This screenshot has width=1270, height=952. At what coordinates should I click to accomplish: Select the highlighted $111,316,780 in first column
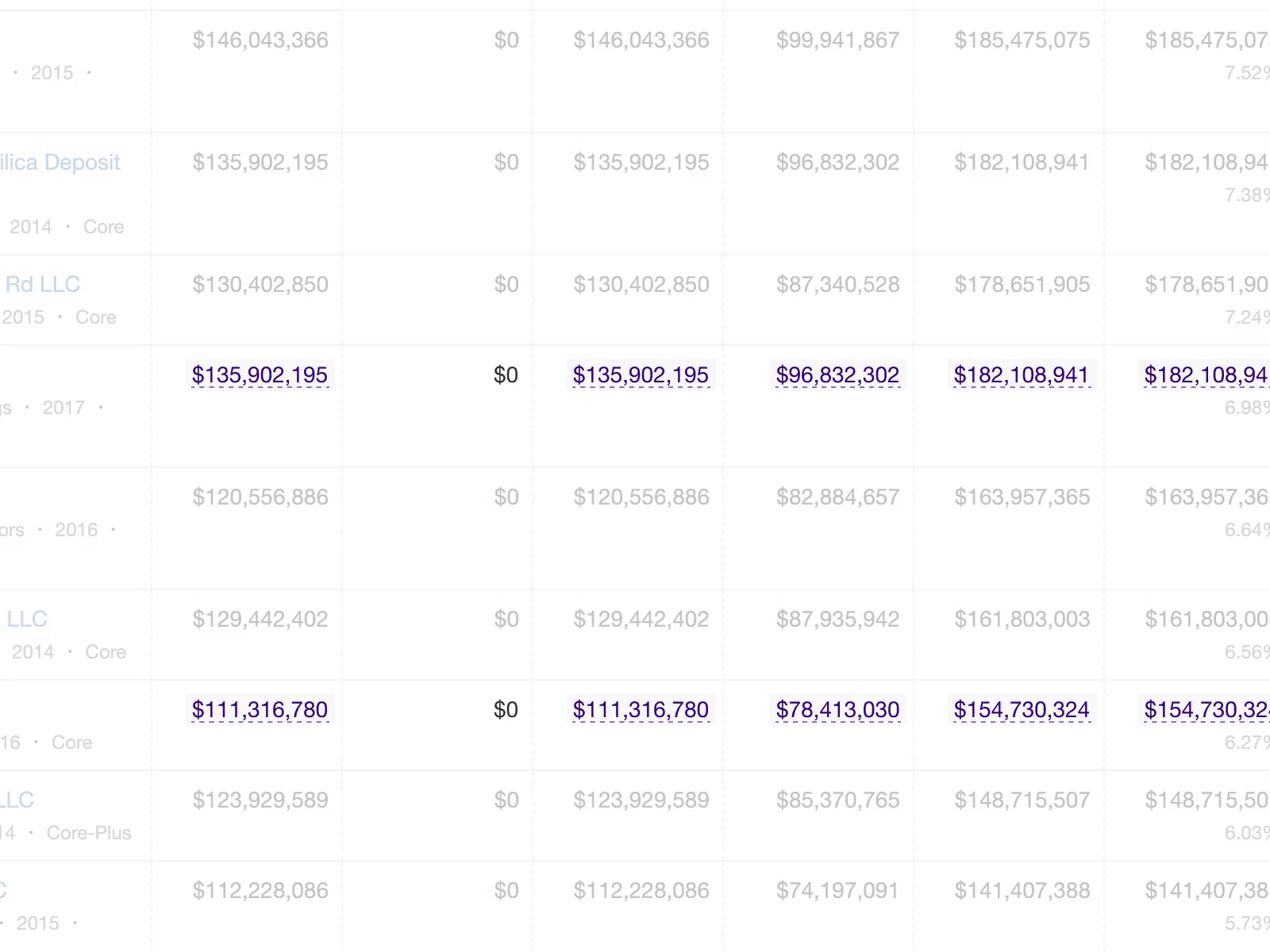tap(260, 710)
